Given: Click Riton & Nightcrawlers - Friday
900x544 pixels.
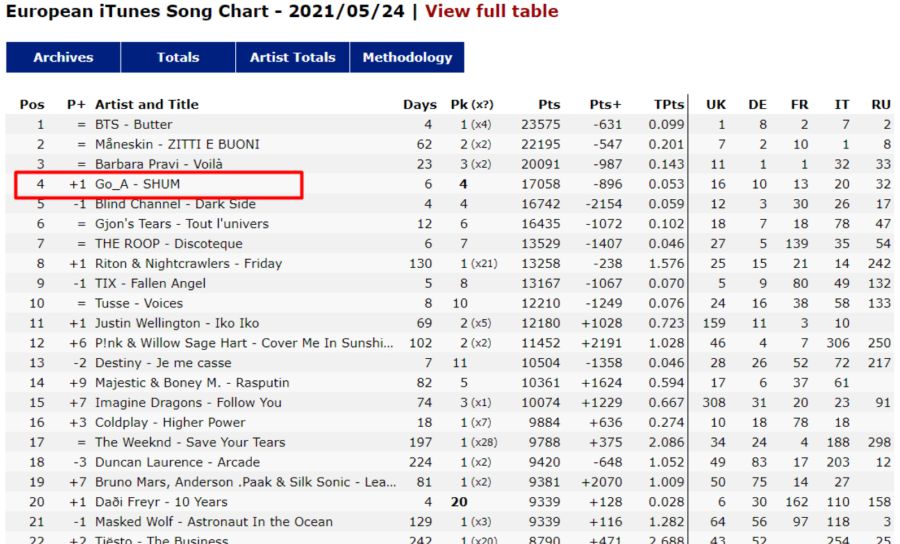Looking at the screenshot, I should (188, 264).
